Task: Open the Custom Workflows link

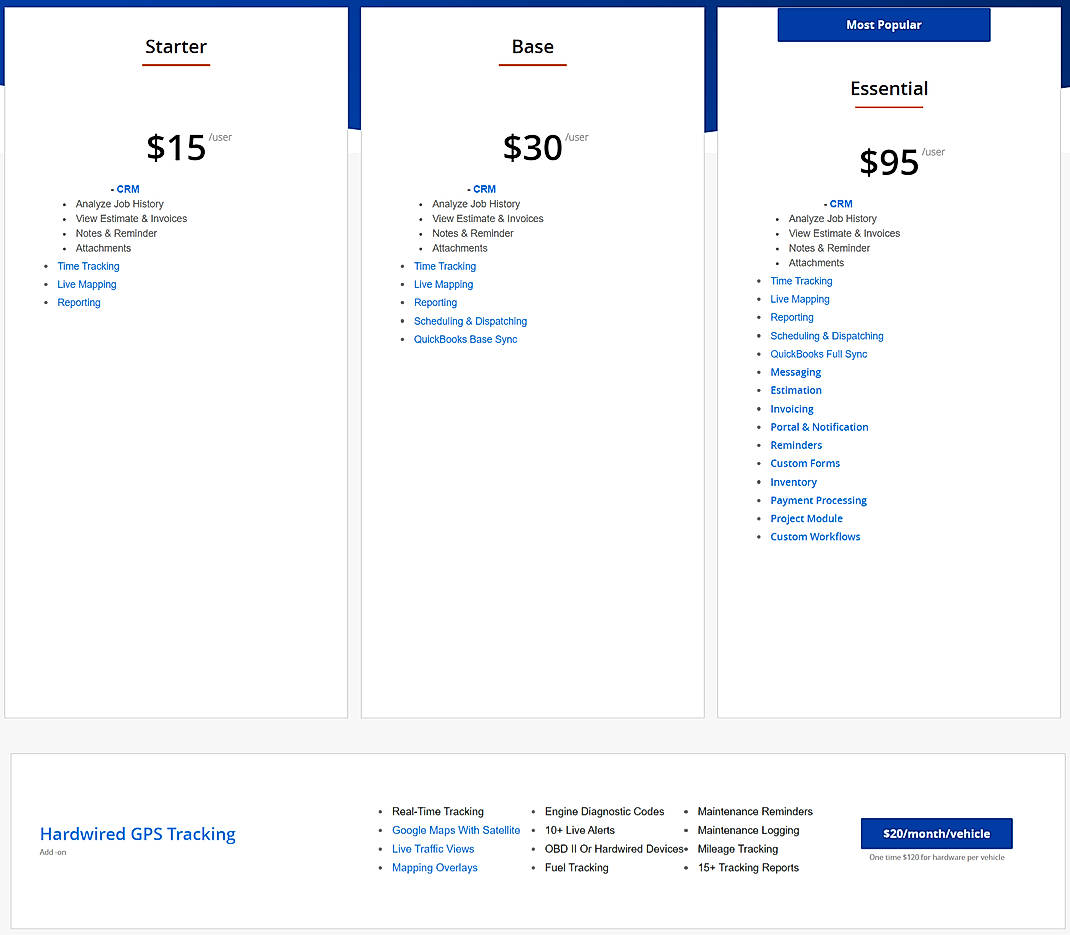Action: coord(815,536)
